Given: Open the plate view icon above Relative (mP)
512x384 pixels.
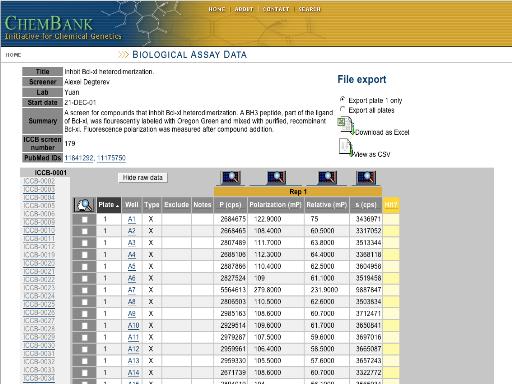Looking at the screenshot, I should pos(327,178).
